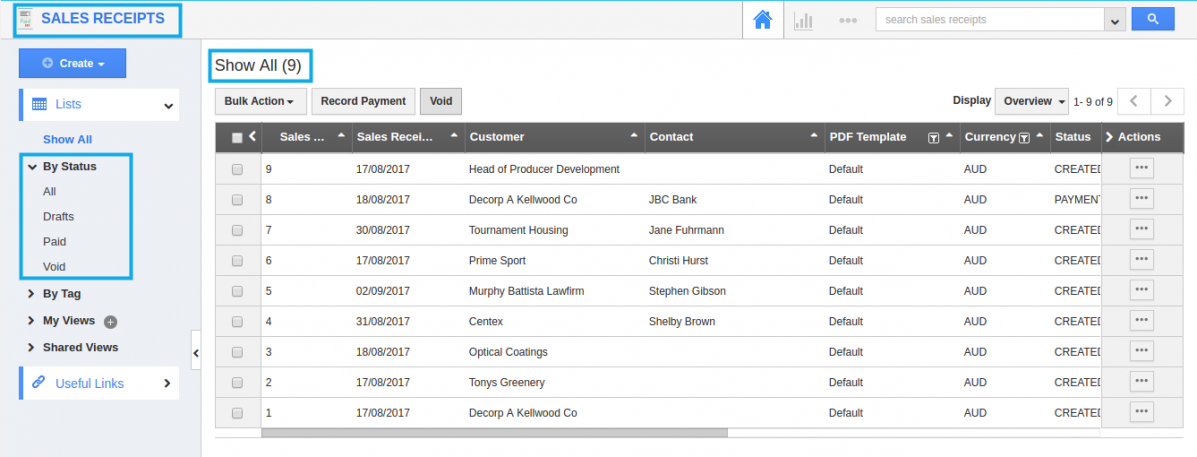The height and width of the screenshot is (457, 1197).
Task: Click the Tonys Greenery customer cell
Action: pyautogui.click(x=506, y=383)
